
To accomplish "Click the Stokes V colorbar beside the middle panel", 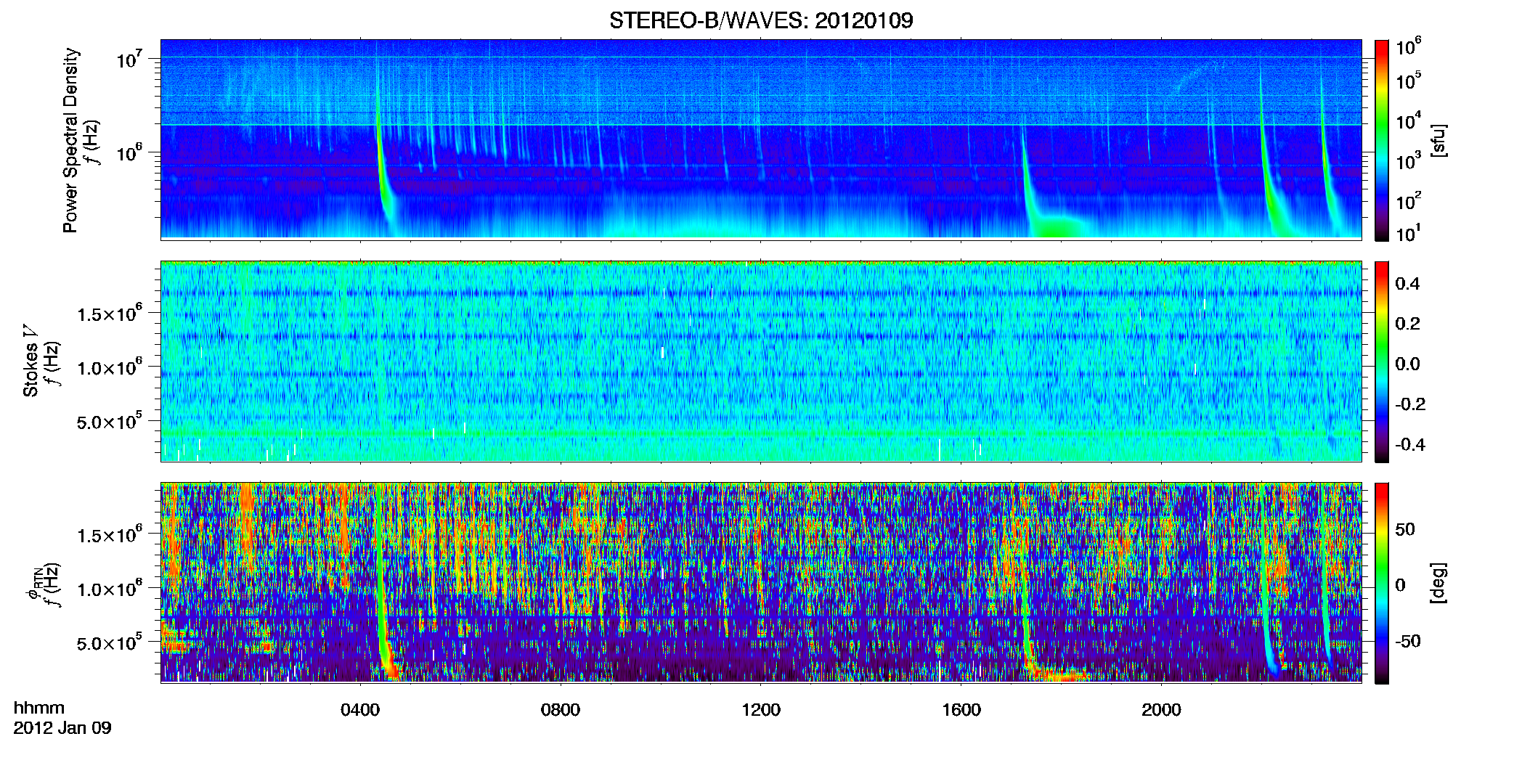I will coord(1382,362).
